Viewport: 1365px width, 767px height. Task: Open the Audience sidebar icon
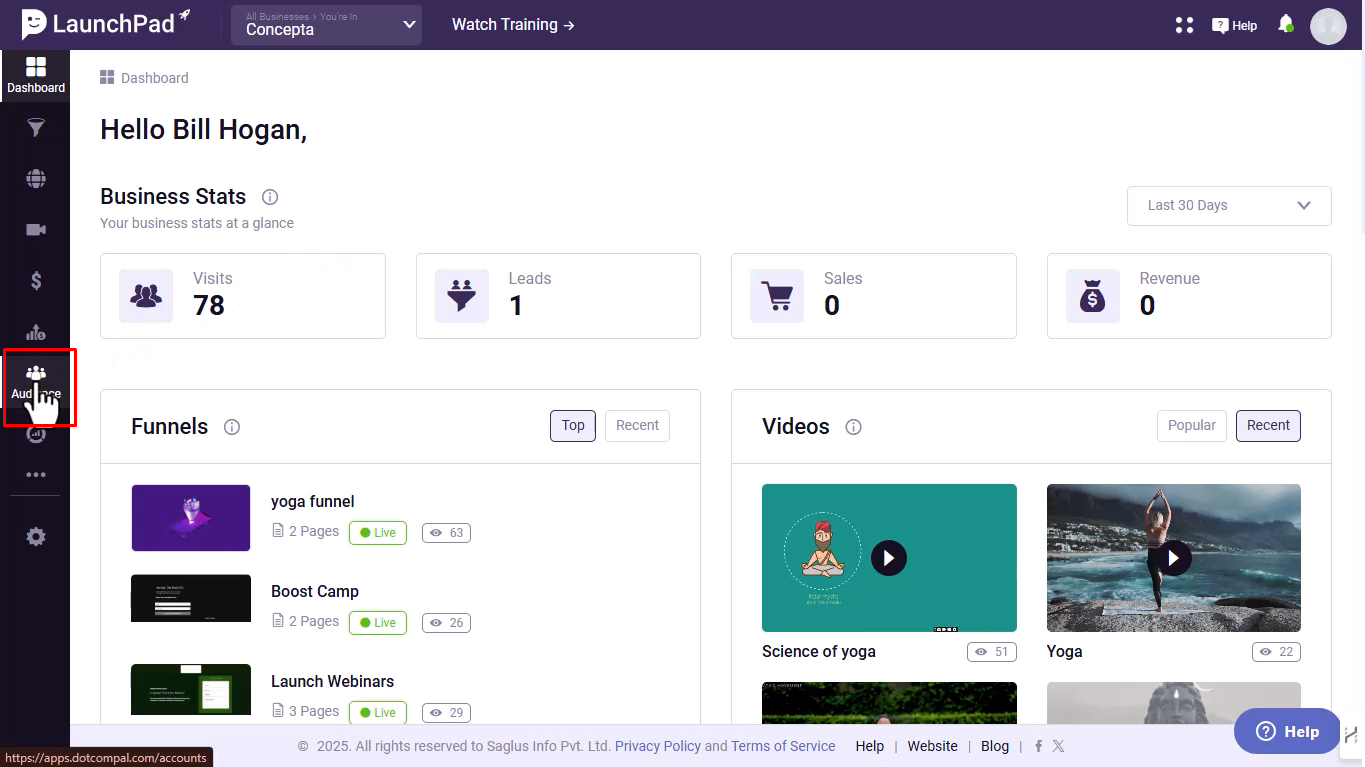coord(36,381)
